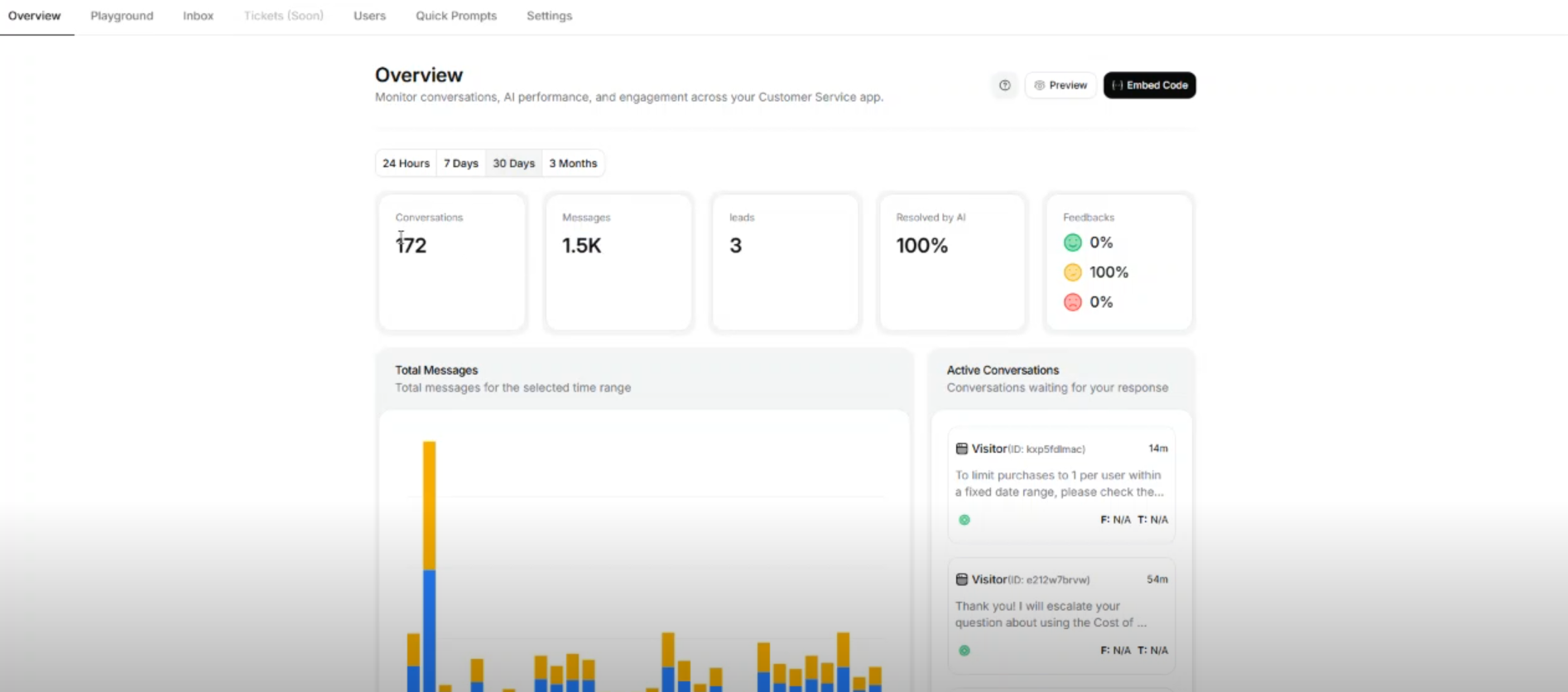Open the conversation about limiting purchases

coord(1061,483)
